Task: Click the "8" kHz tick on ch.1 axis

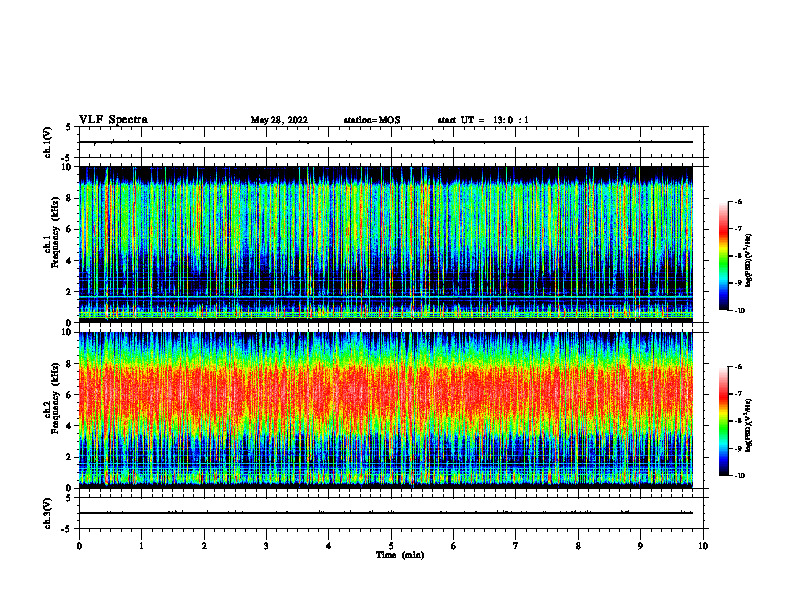Action: 69,198
